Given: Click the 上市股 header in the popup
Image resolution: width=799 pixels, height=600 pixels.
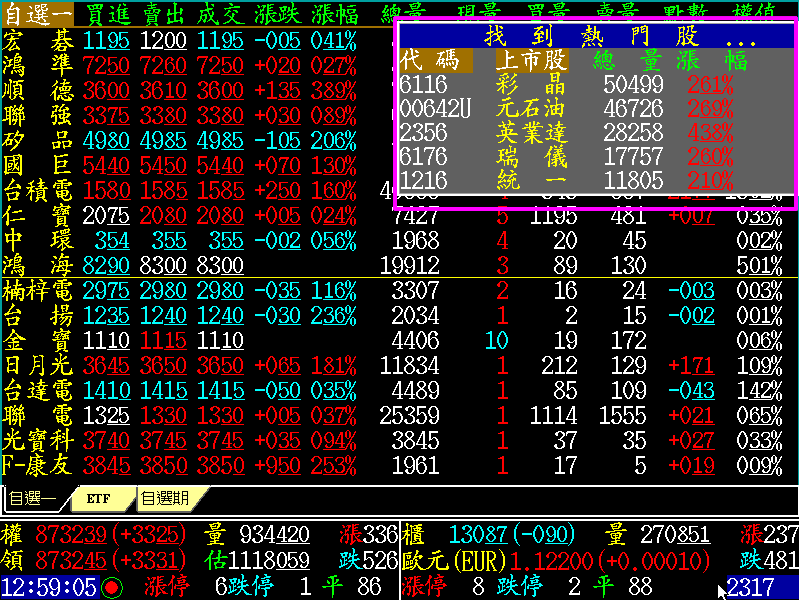Looking at the screenshot, I should click(532, 61).
